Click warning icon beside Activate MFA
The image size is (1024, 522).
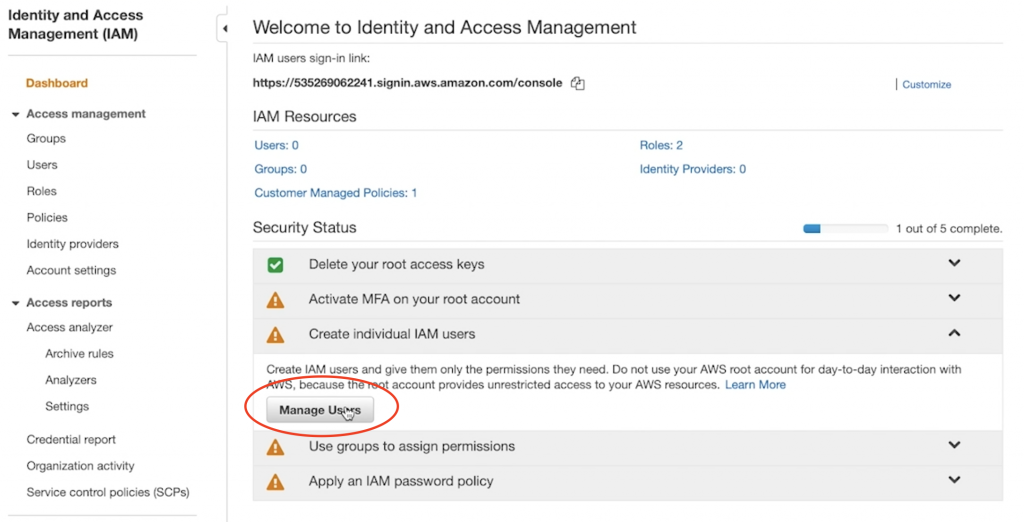pyautogui.click(x=276, y=300)
